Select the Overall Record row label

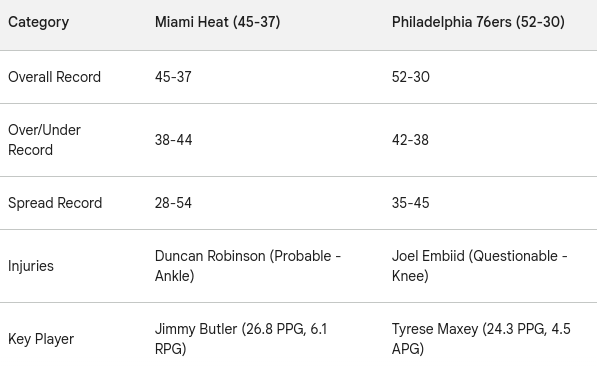click(x=54, y=77)
